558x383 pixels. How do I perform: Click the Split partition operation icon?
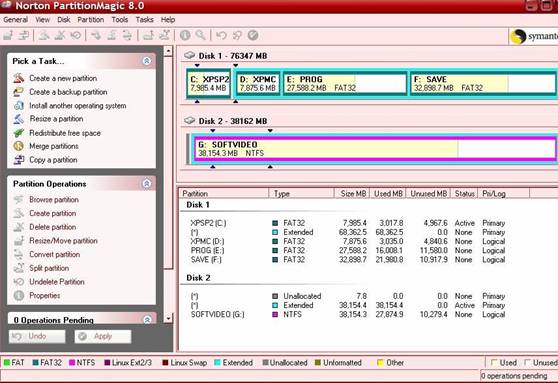(19, 268)
